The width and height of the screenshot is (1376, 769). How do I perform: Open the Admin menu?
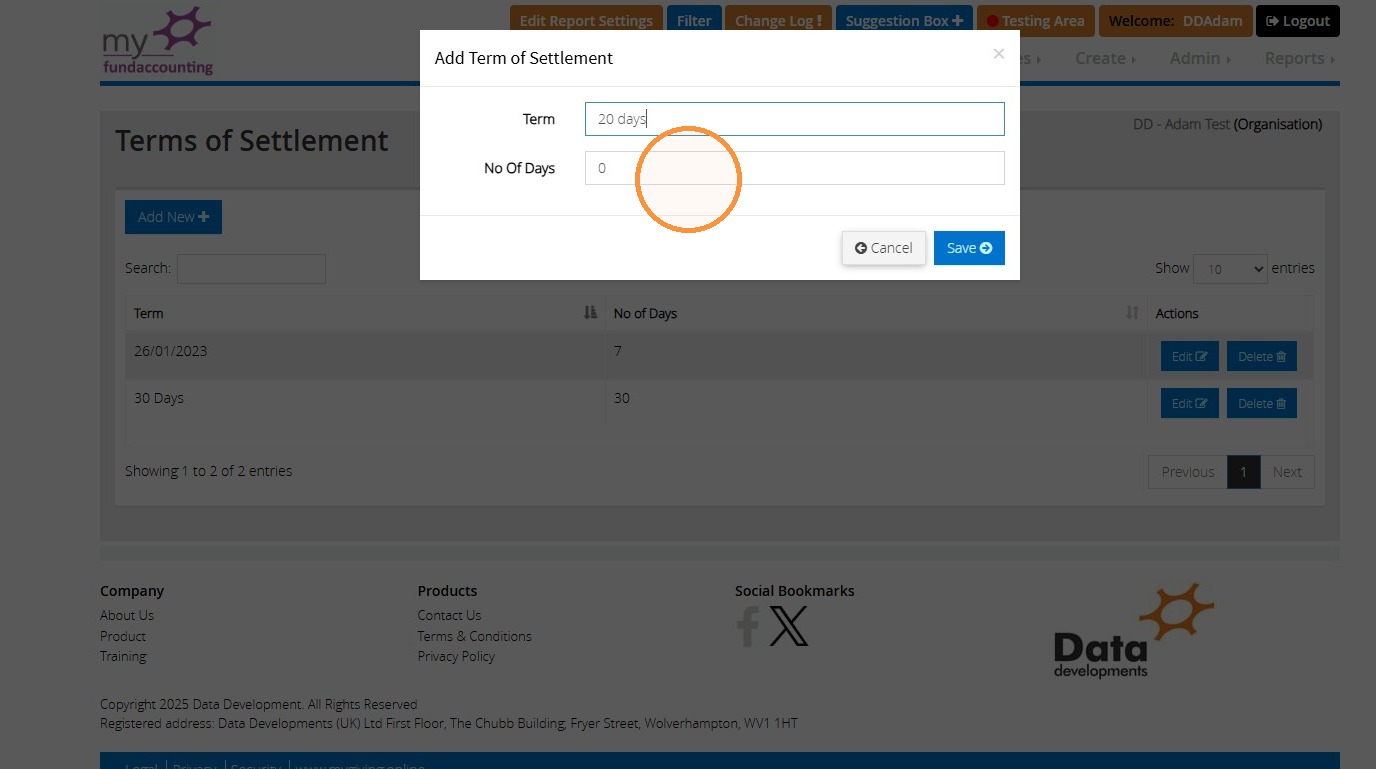[x=1200, y=58]
